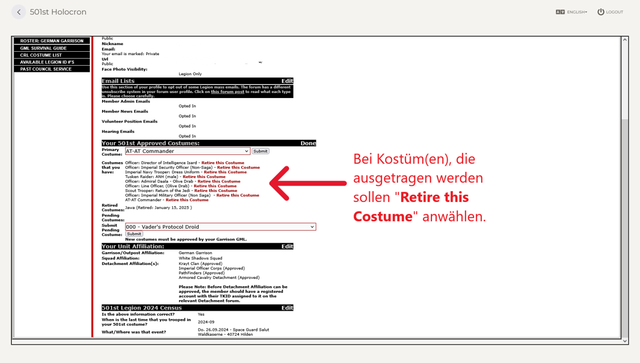Click the 'White Shadows Squad' text
640x363 pixels.
pos(200,258)
